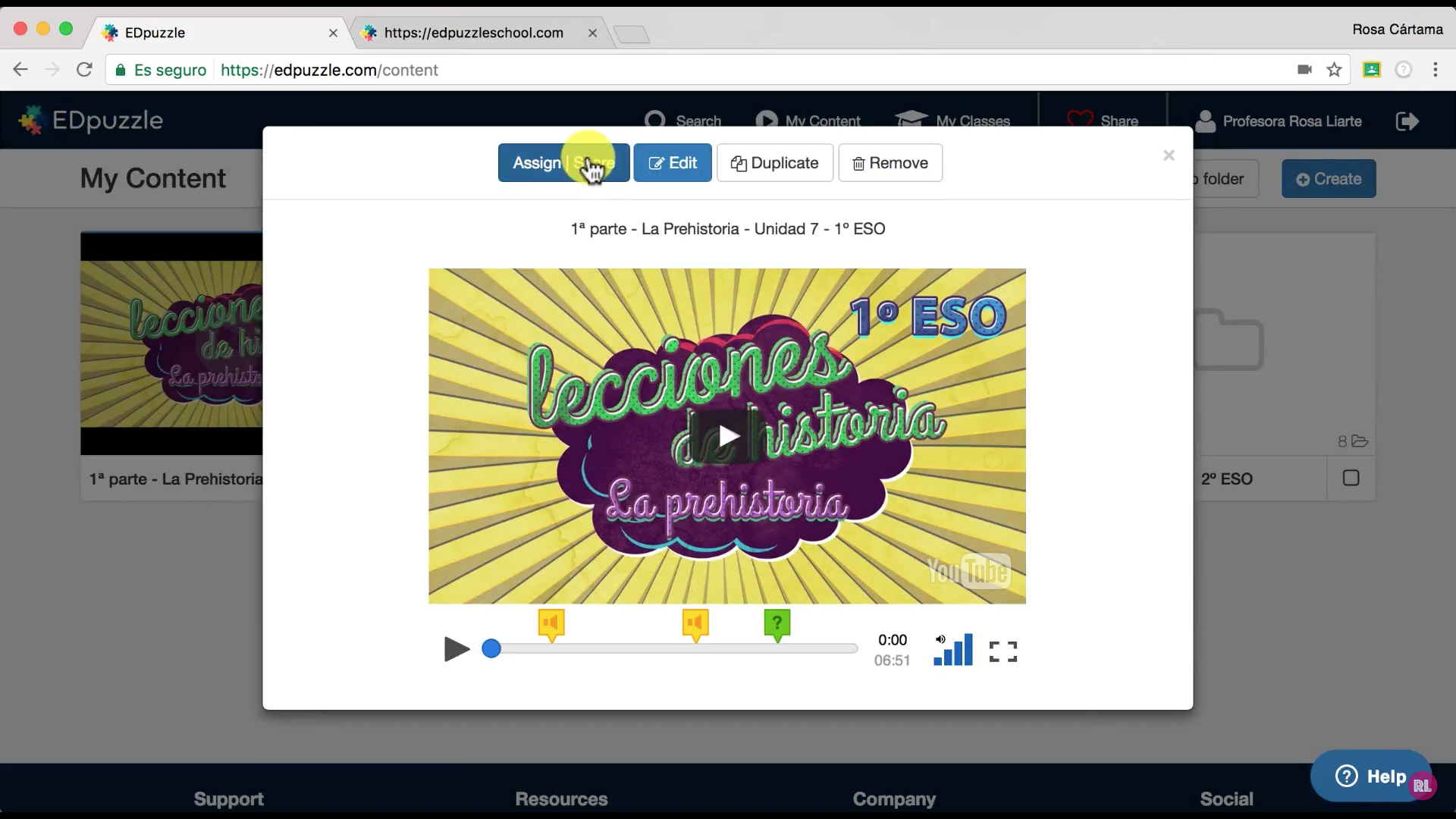
Task: Click the Assign | Share button
Action: [563, 163]
